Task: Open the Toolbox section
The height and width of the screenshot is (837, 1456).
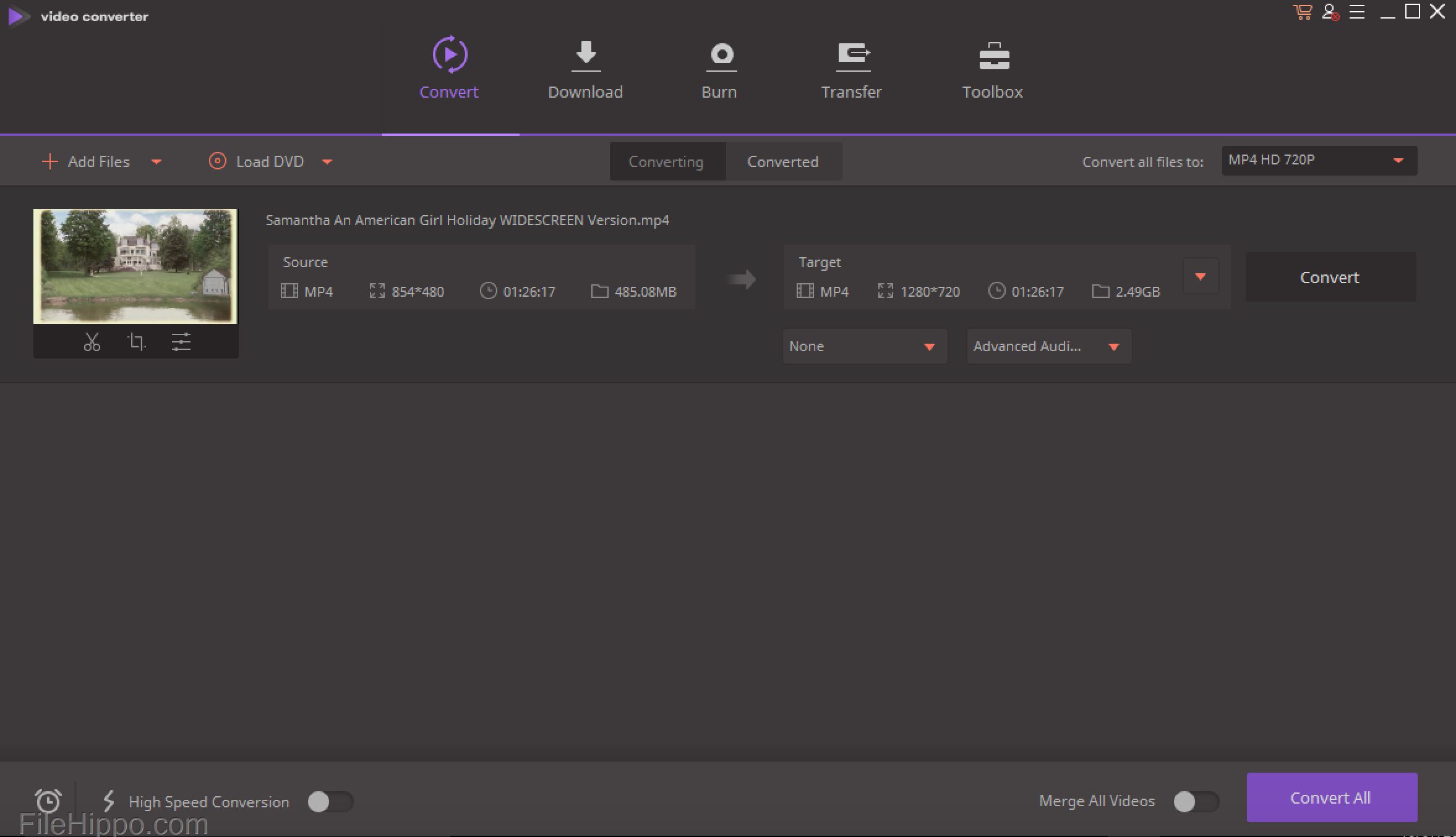Action: click(x=993, y=69)
